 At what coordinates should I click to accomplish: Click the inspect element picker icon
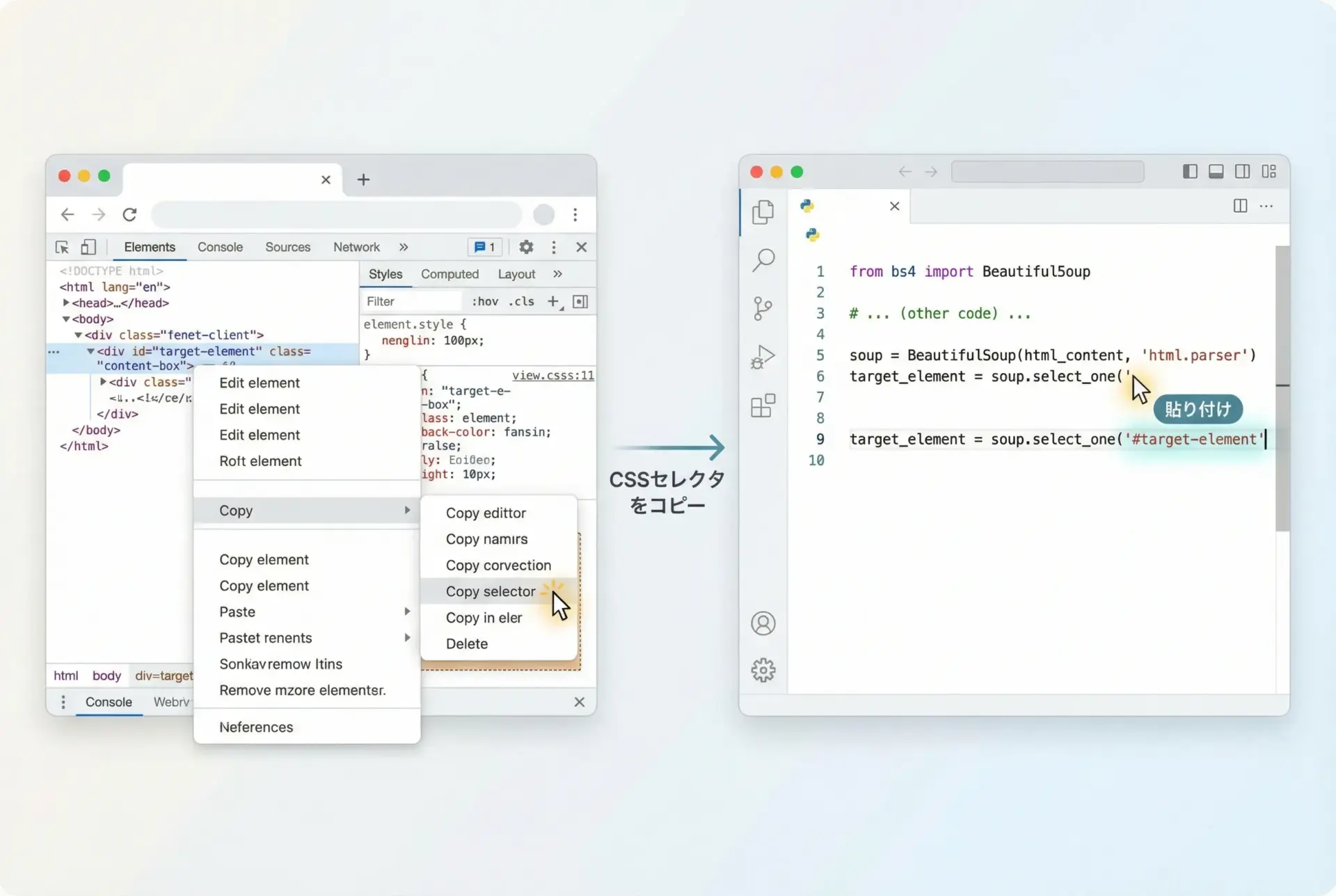point(62,247)
